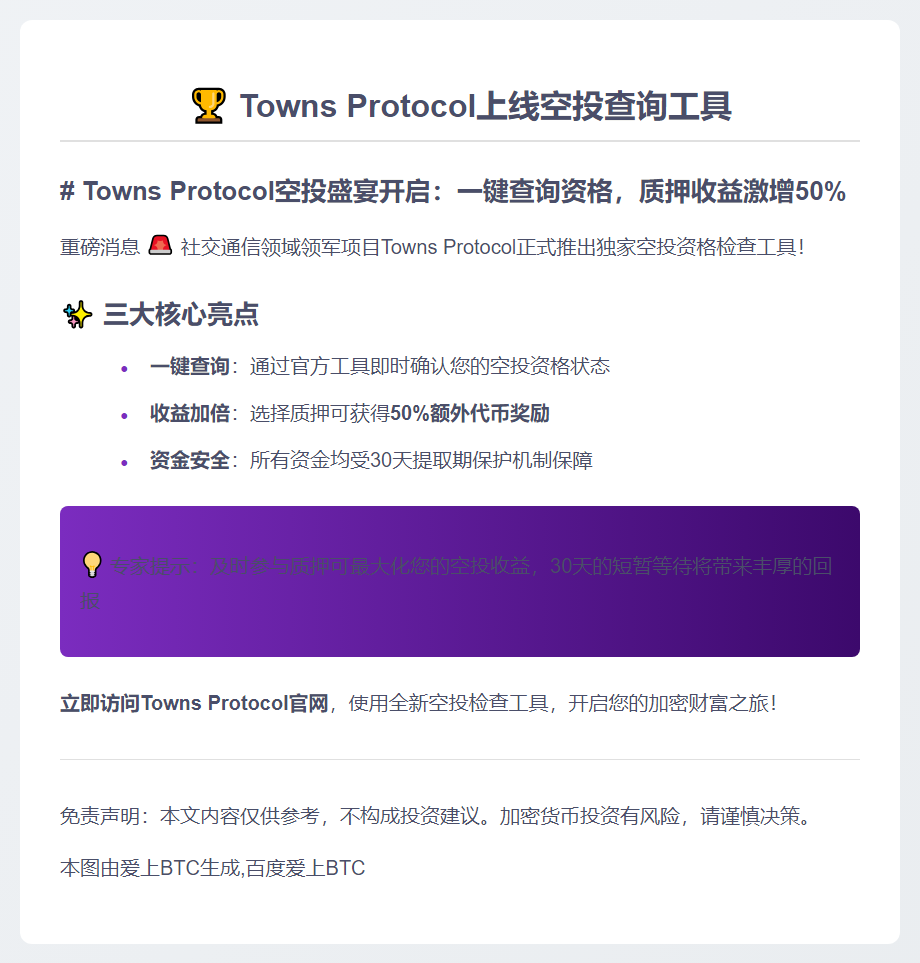The width and height of the screenshot is (920, 963).
Task: Click the trophy emoji in the title
Action: [208, 106]
